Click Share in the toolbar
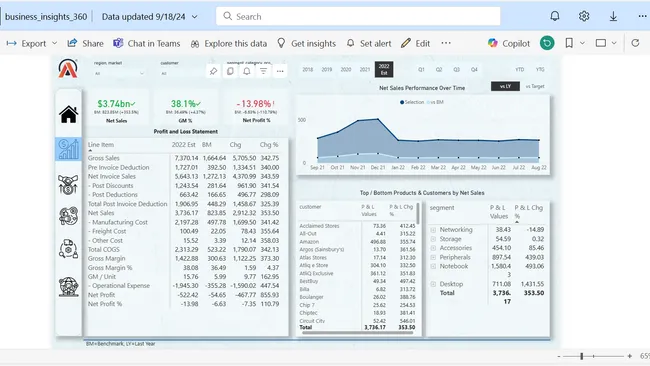The width and height of the screenshot is (650, 366). (x=85, y=43)
